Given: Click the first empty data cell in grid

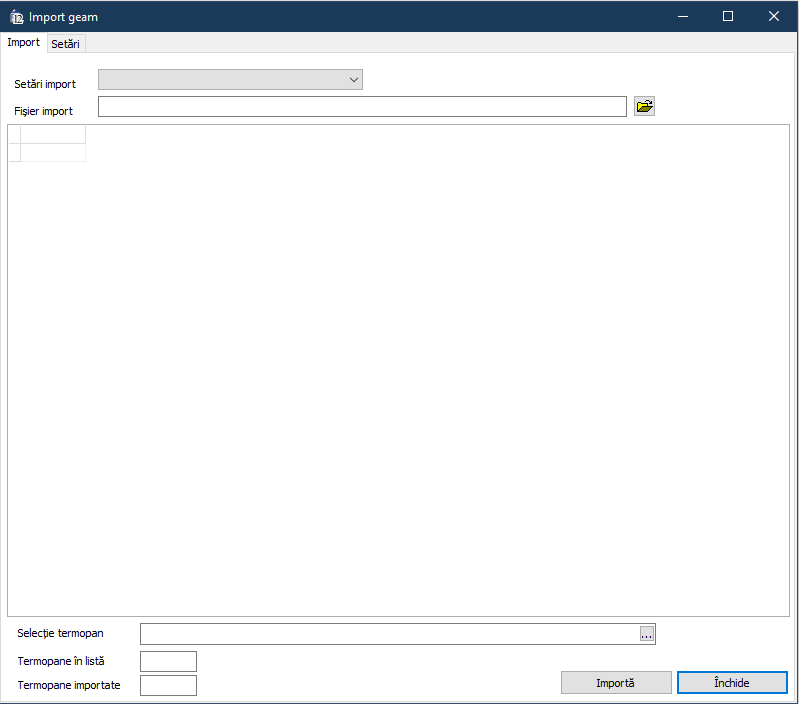Looking at the screenshot, I should pos(53,153).
